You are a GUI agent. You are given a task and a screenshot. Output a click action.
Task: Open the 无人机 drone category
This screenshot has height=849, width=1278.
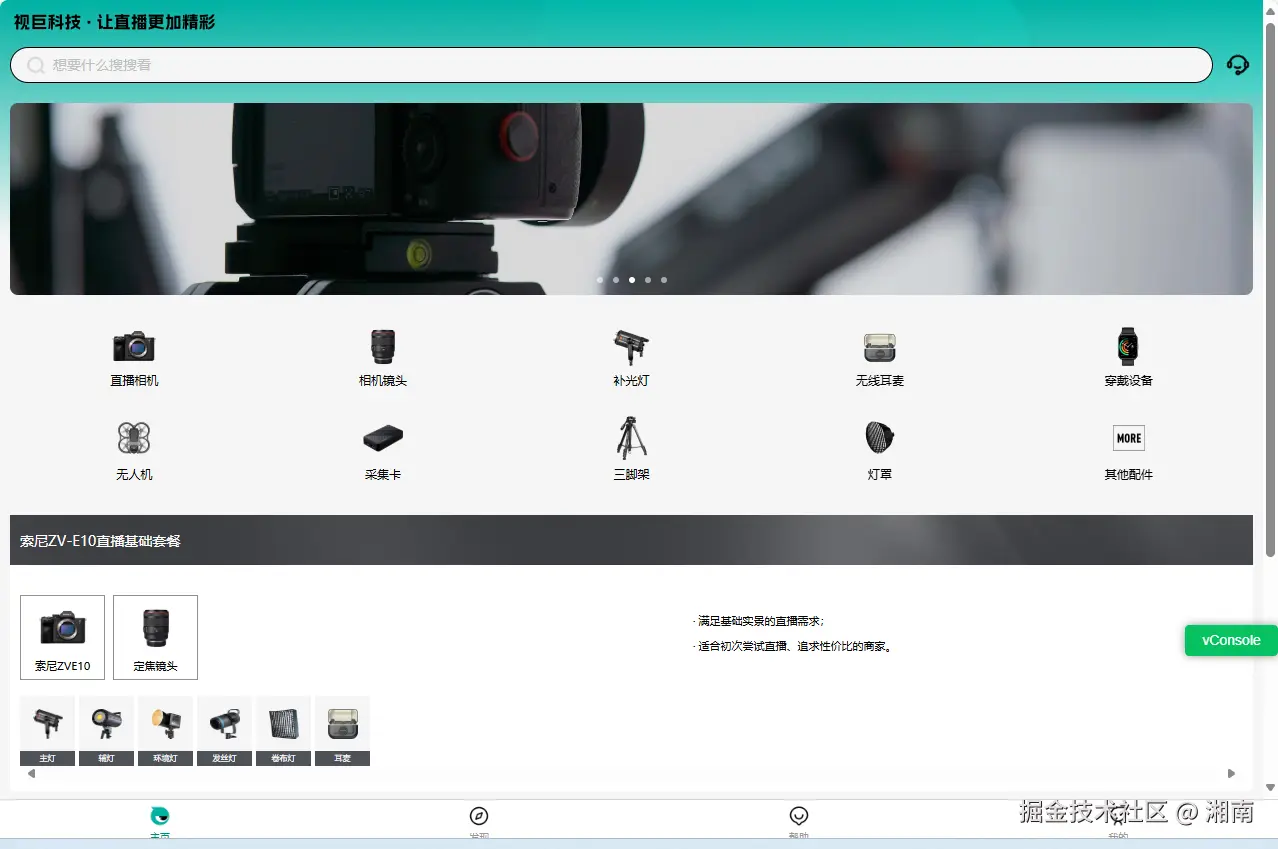[x=134, y=451]
